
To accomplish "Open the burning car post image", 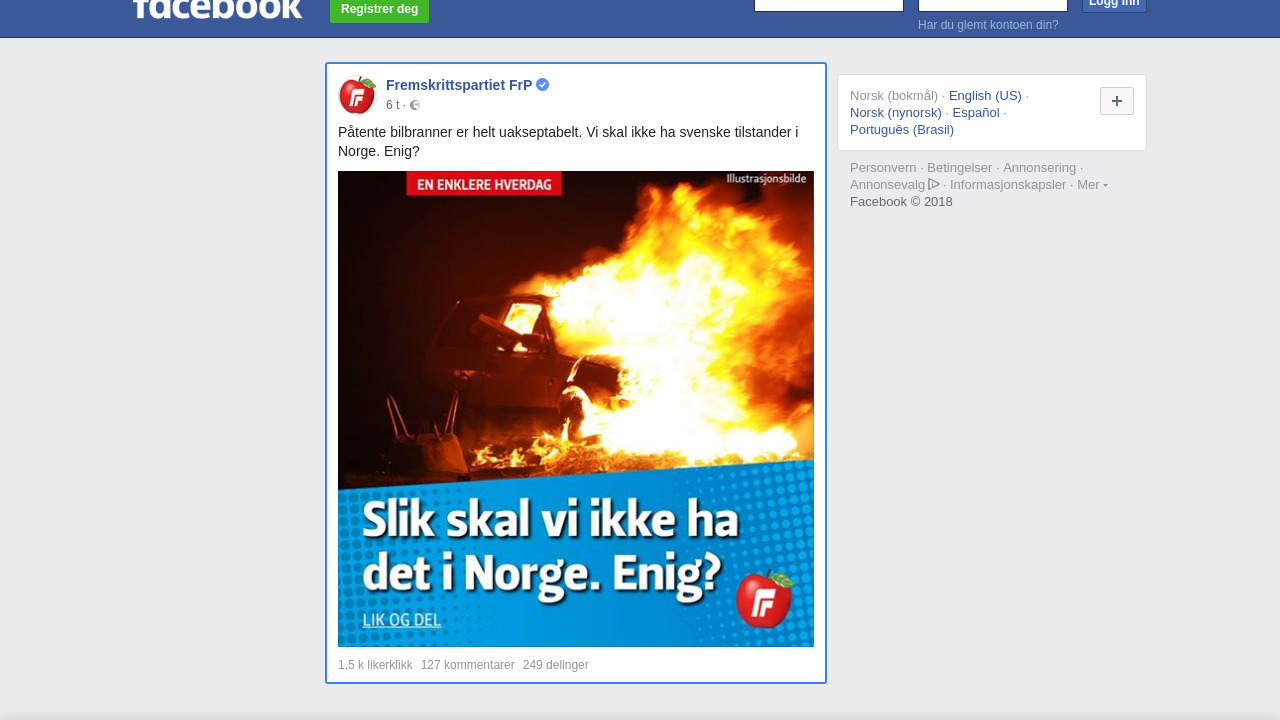I will click(x=576, y=409).
